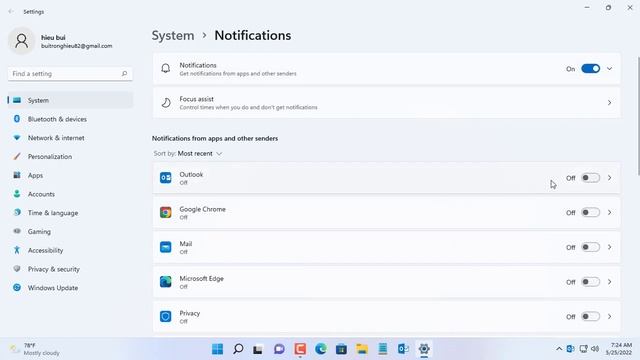Click the Outlook app icon in list

166,178
